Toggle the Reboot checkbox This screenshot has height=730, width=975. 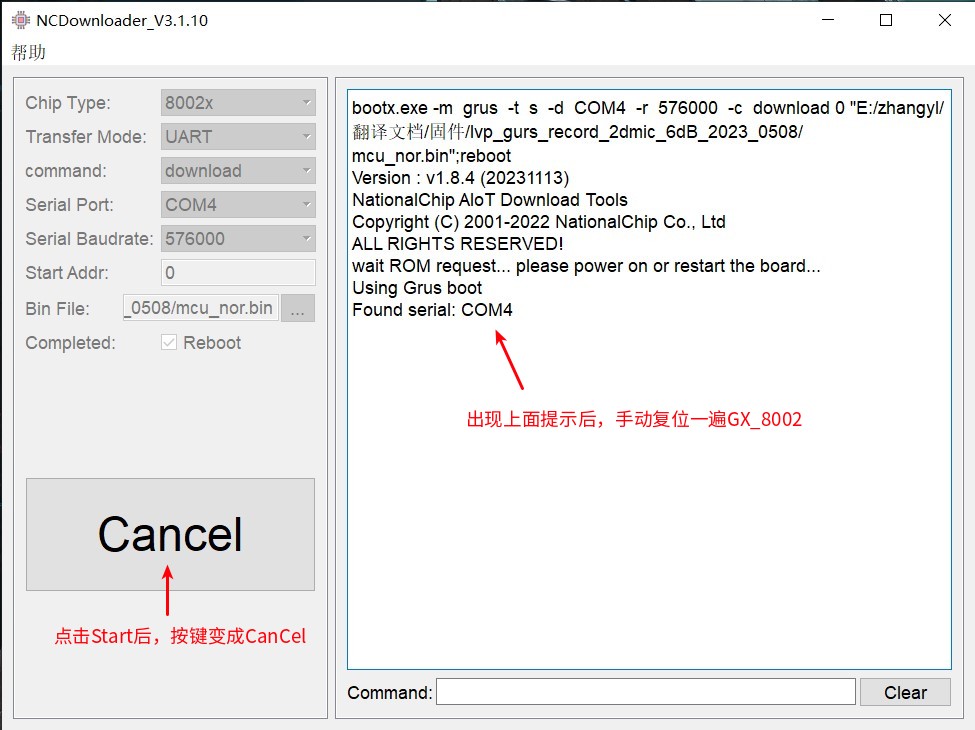pyautogui.click(x=169, y=343)
